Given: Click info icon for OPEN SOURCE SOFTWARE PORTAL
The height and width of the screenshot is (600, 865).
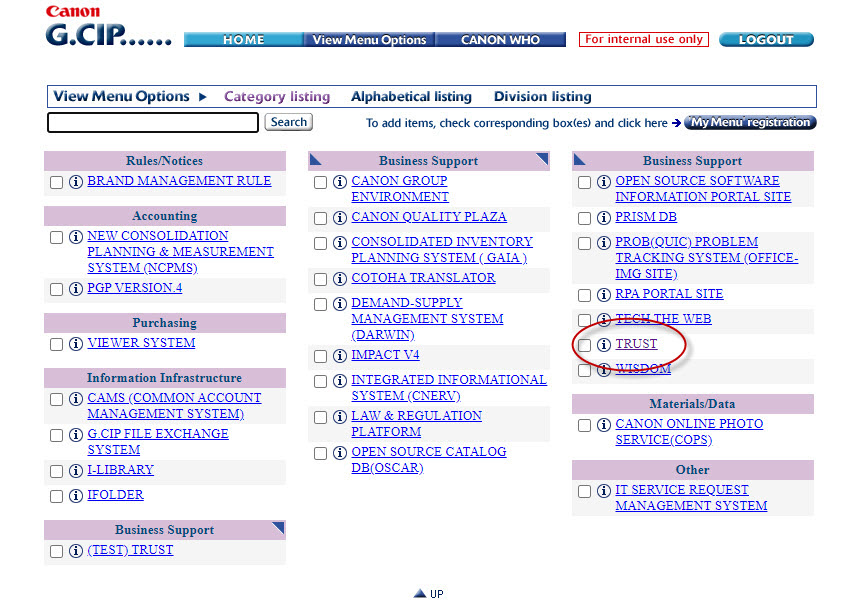Looking at the screenshot, I should 604,181.
